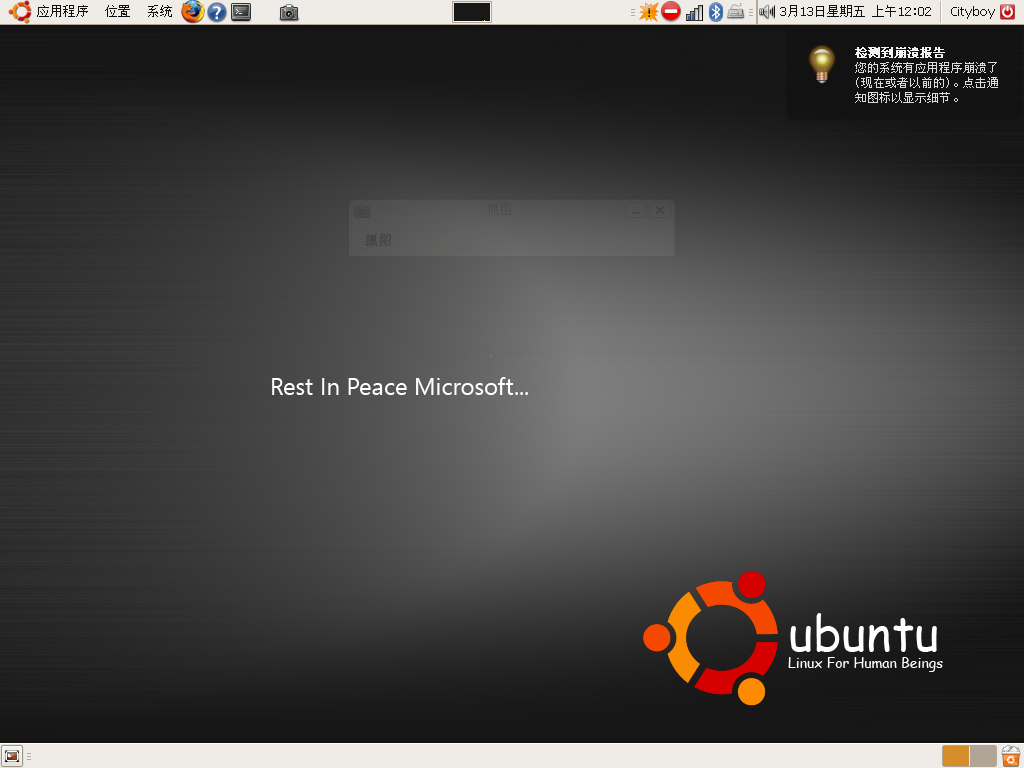Viewport: 1024px width, 768px height.
Task: Click the light bulb icon in the notification
Action: [x=822, y=64]
